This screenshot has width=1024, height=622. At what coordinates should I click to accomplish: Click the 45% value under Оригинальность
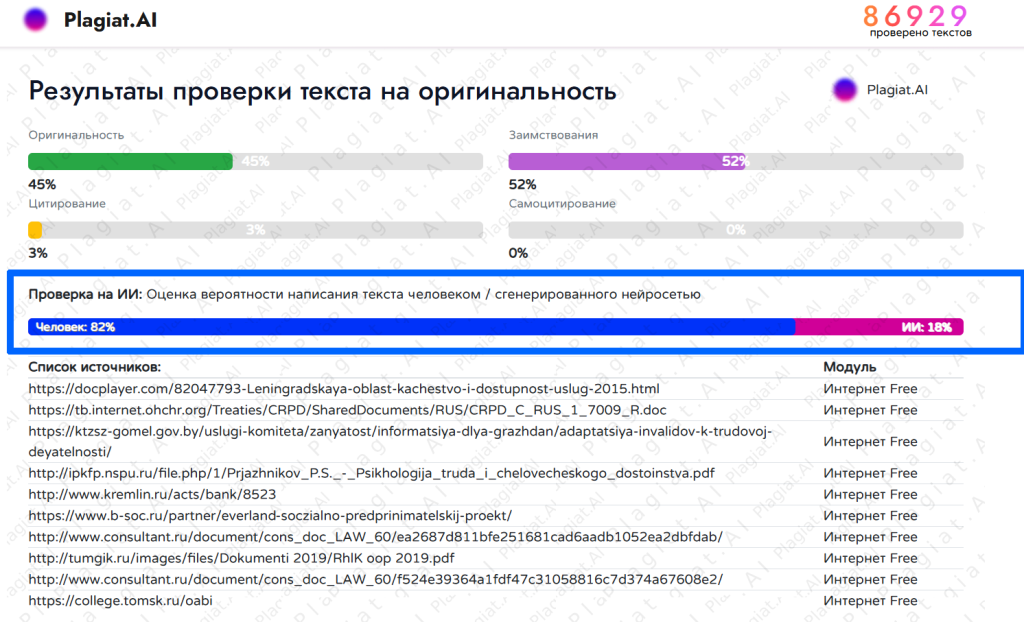(42, 184)
